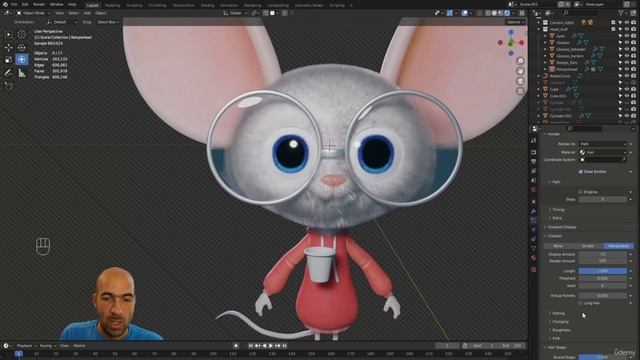Expand the Clumping subpanel

point(560,322)
